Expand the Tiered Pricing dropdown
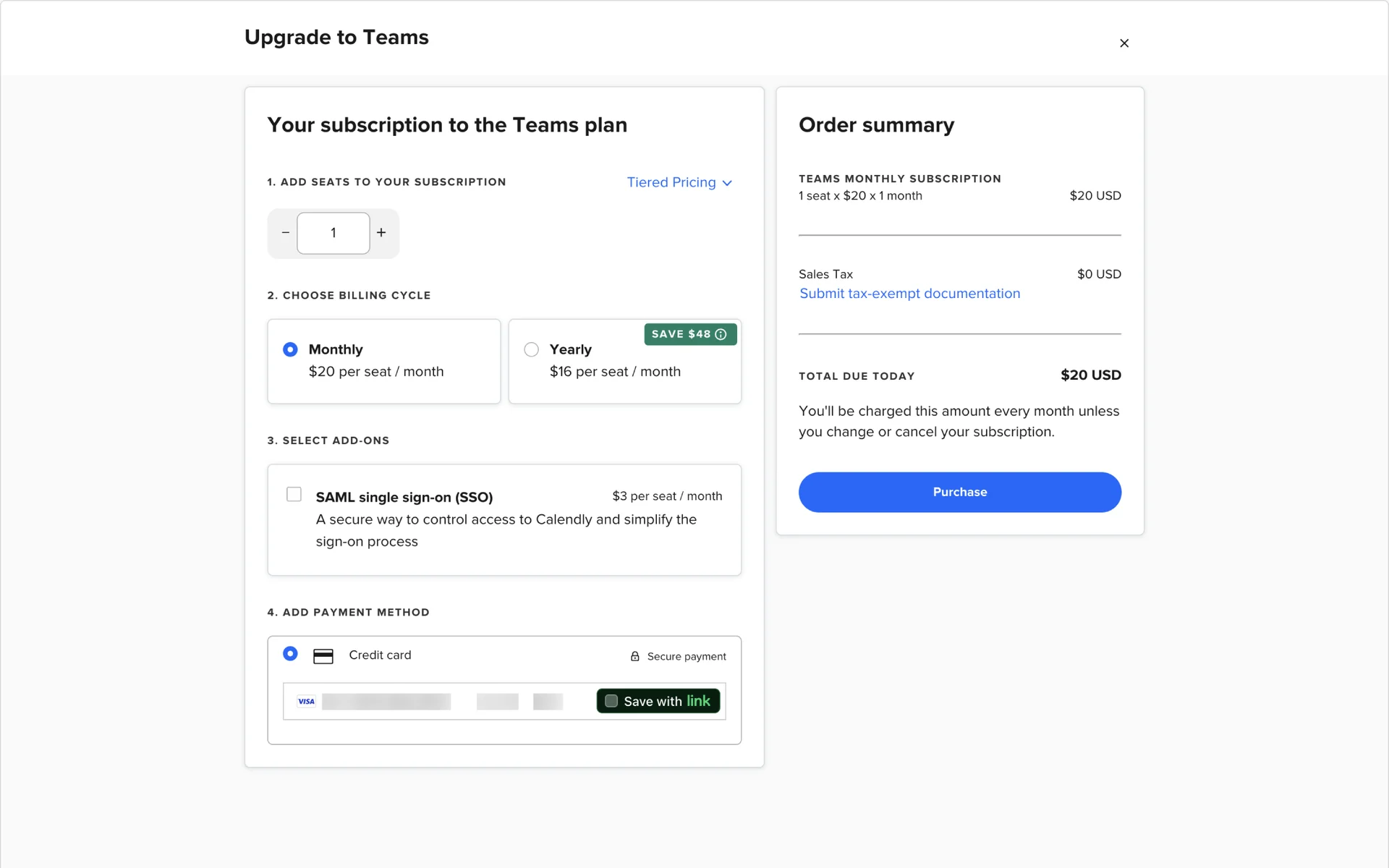1389x868 pixels. (x=671, y=182)
